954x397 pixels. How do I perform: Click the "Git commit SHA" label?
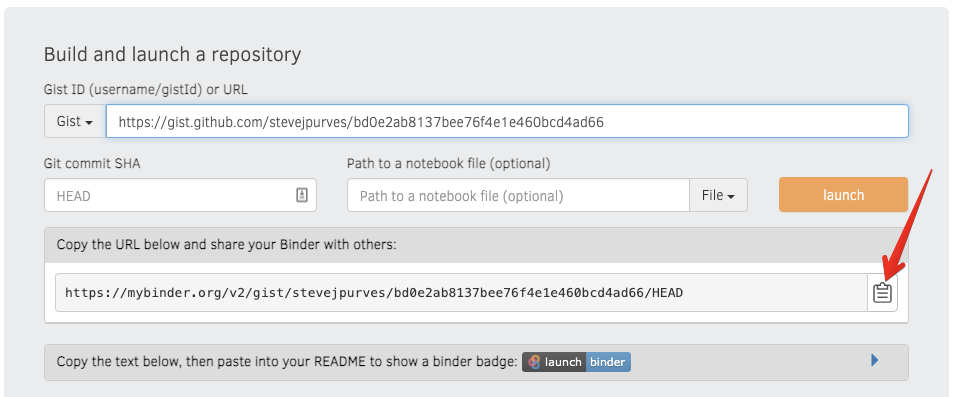(x=92, y=164)
